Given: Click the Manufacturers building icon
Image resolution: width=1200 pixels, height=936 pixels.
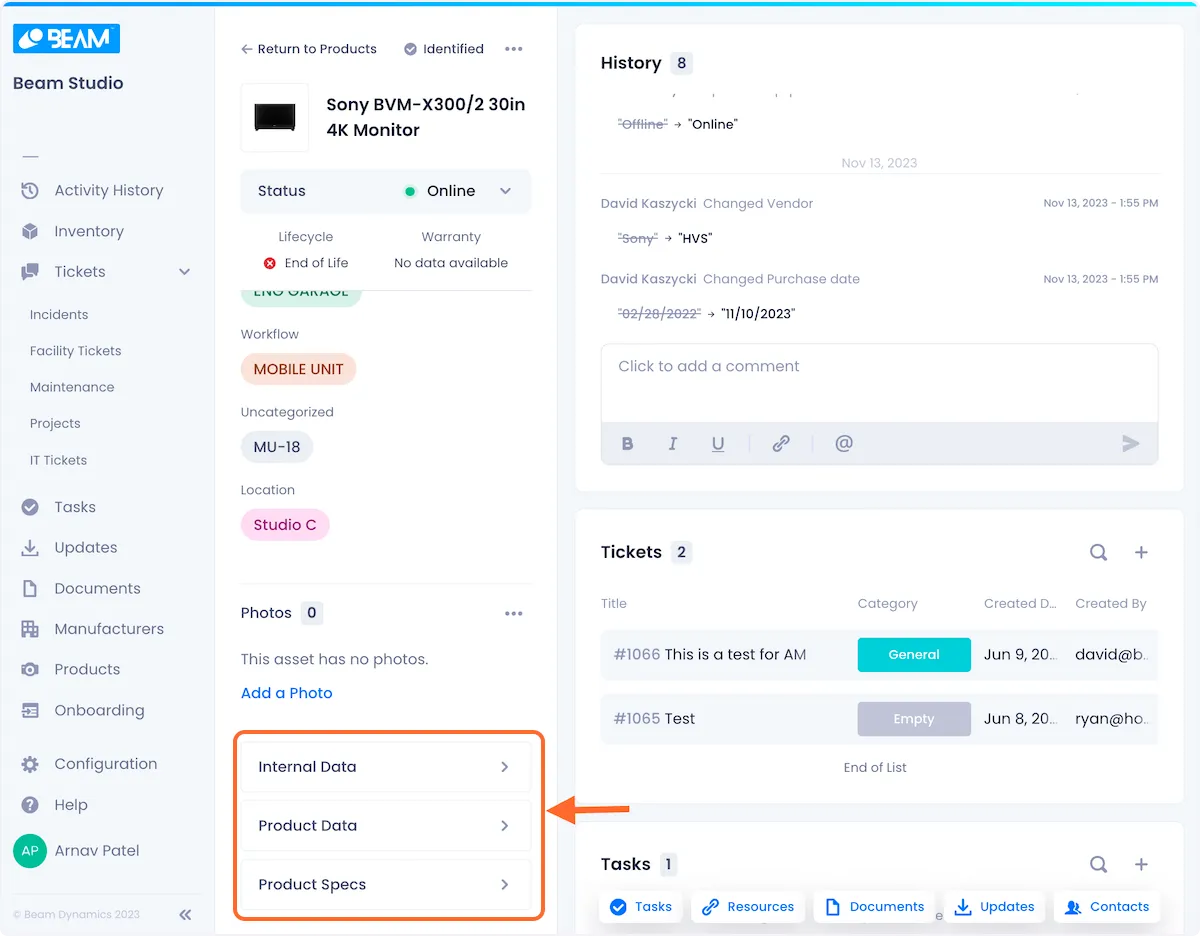Looking at the screenshot, I should click(x=30, y=629).
